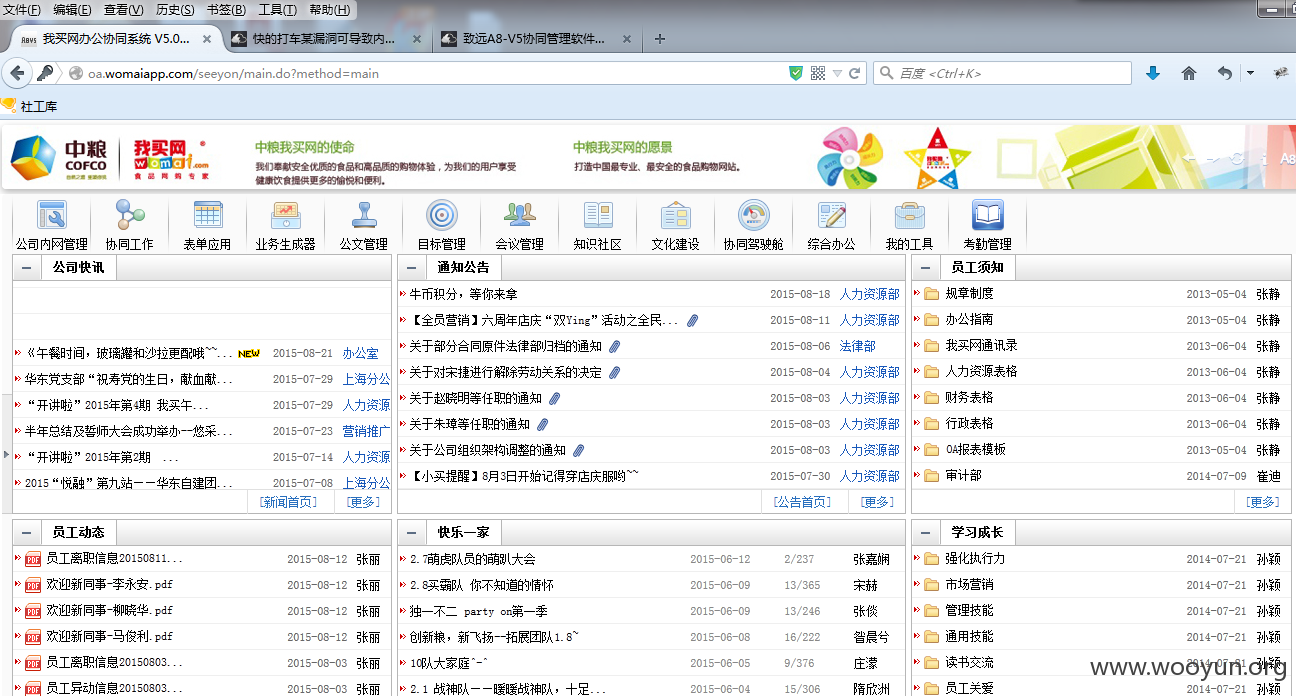Close the 我买网办公协同系统 tab
Viewport: 1296px width, 696px height.
(x=207, y=40)
